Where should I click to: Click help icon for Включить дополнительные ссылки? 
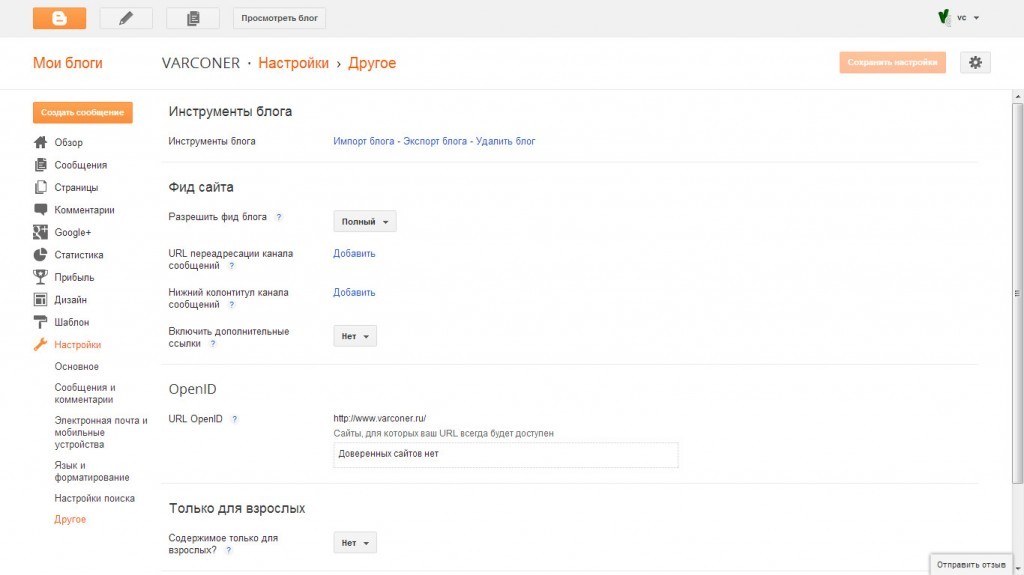coord(212,344)
